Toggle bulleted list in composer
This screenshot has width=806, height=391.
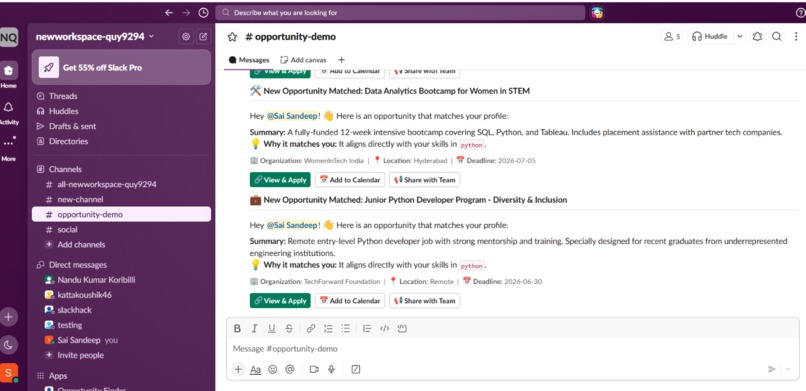345,329
